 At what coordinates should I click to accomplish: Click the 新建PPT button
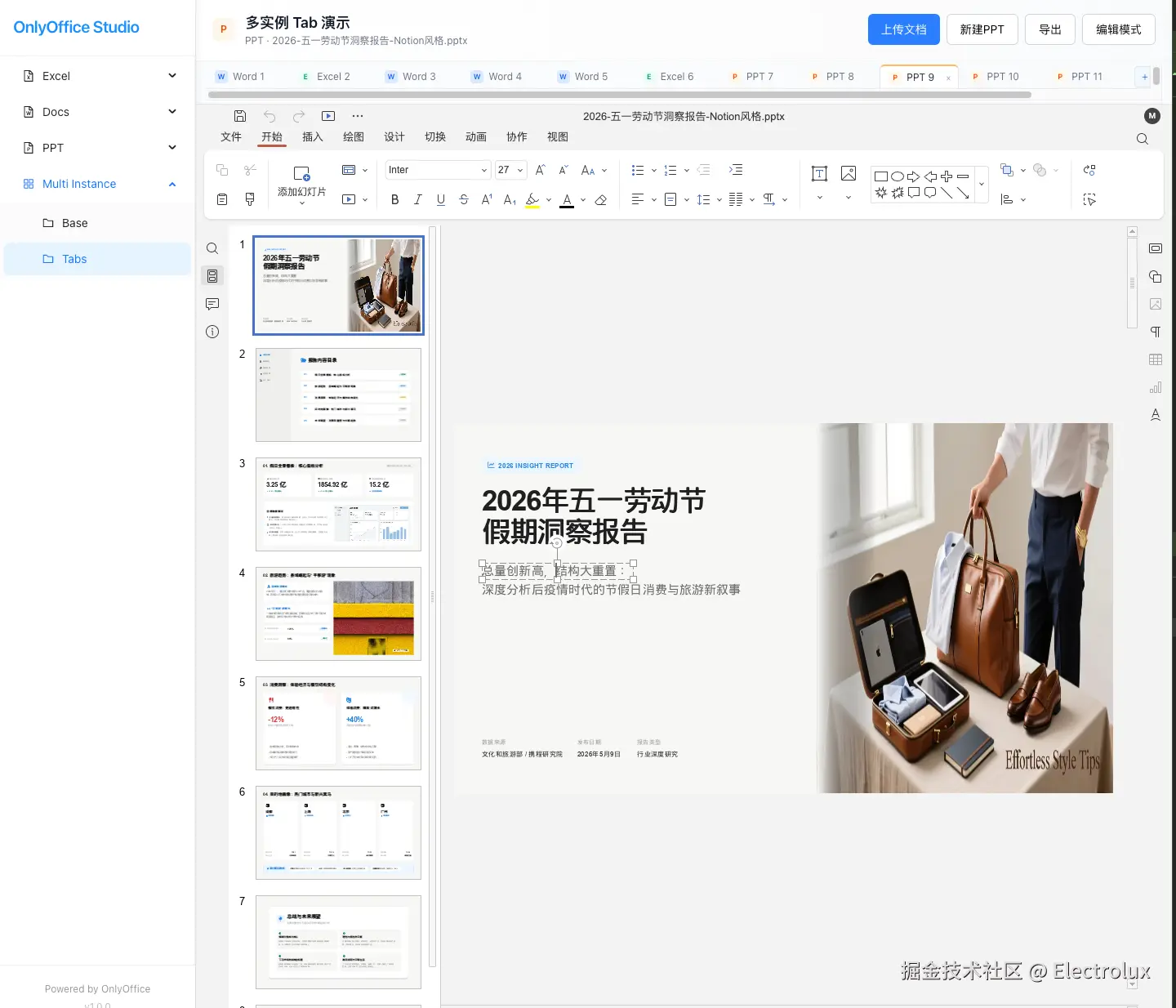(982, 29)
